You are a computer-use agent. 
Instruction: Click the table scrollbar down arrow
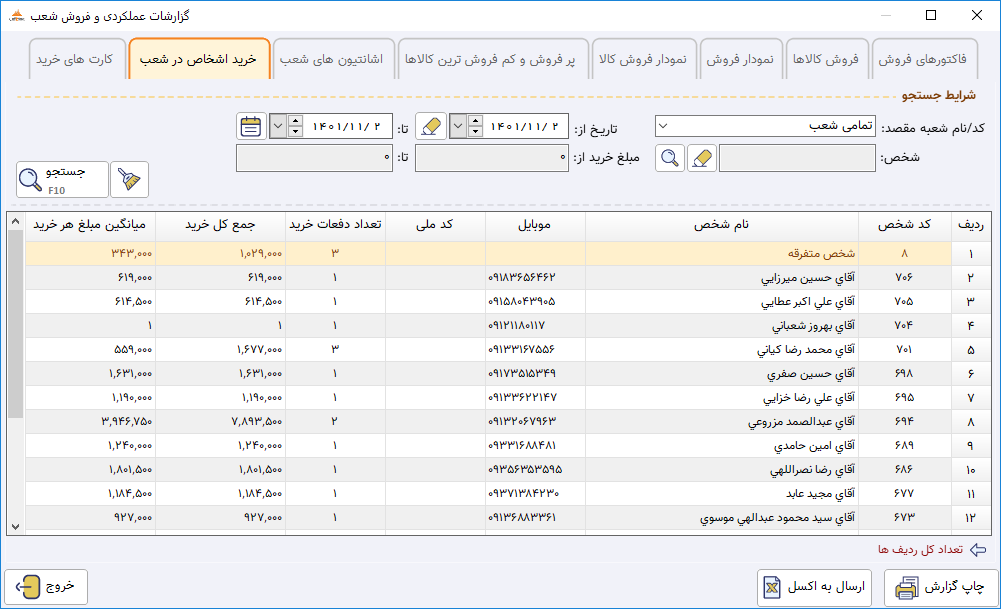tap(15, 527)
